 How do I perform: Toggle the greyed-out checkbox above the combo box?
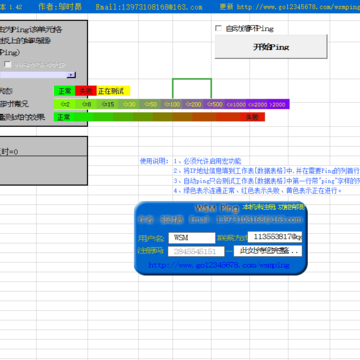point(8,64)
